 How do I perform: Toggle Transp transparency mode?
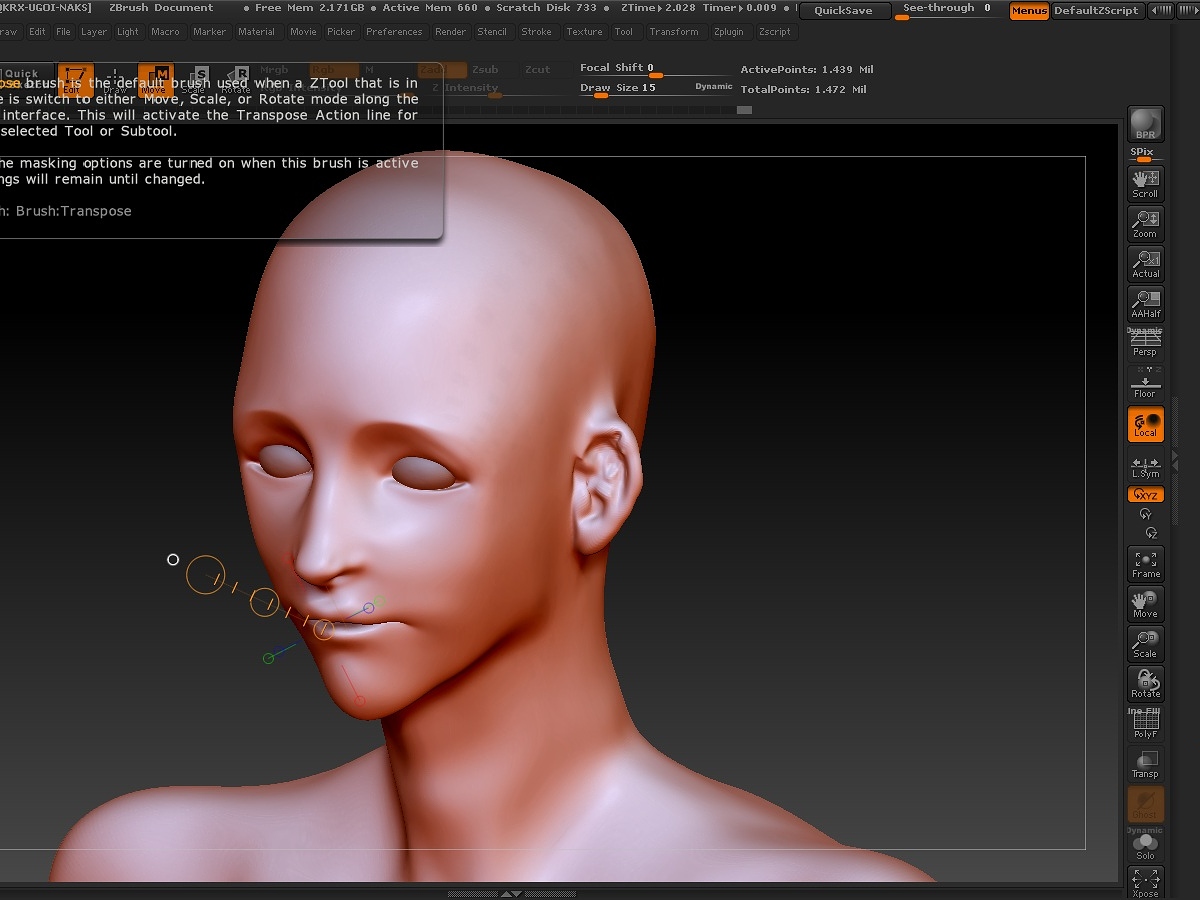click(1145, 764)
